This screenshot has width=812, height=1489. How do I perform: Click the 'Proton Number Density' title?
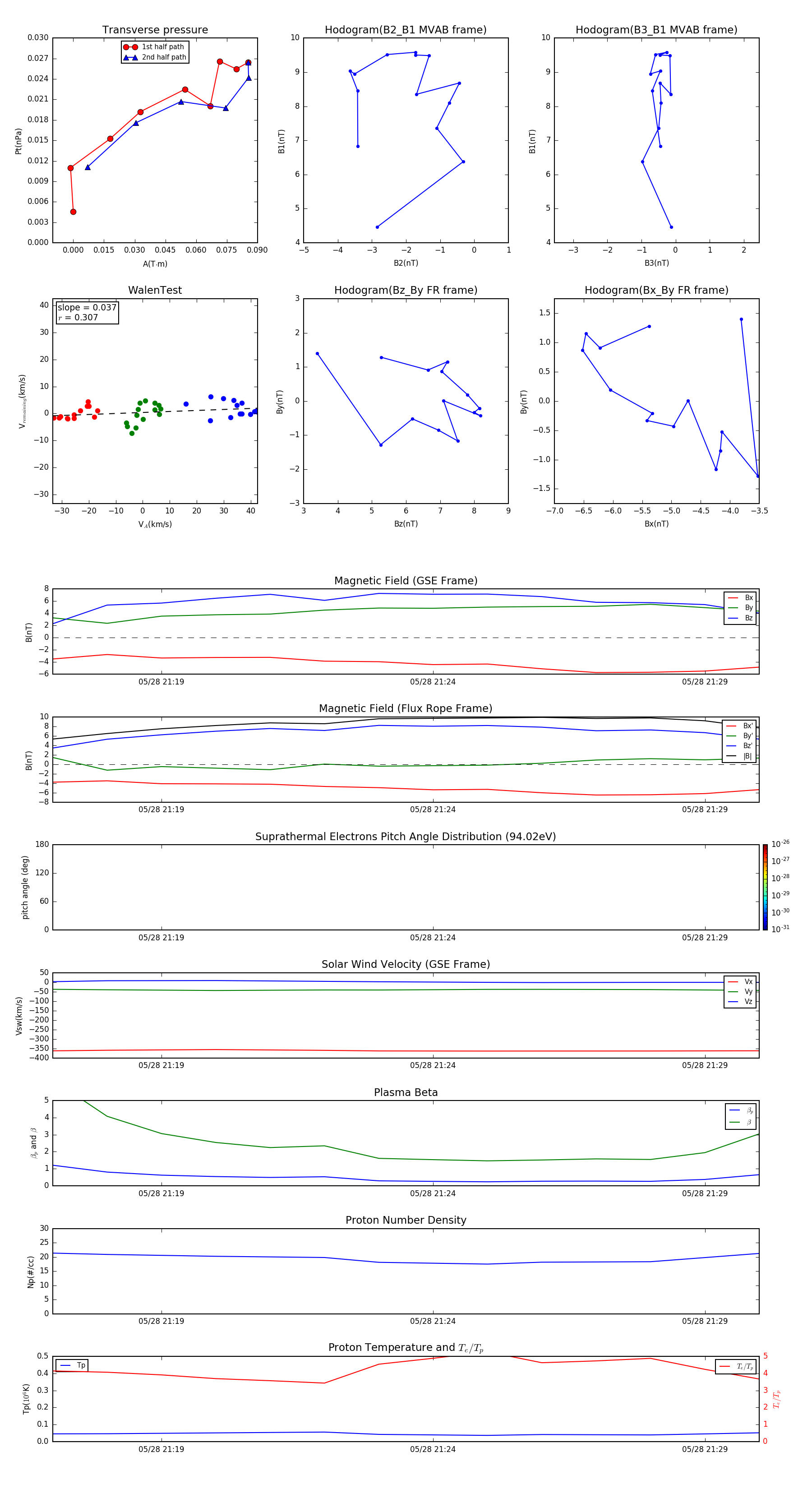coord(406,1220)
